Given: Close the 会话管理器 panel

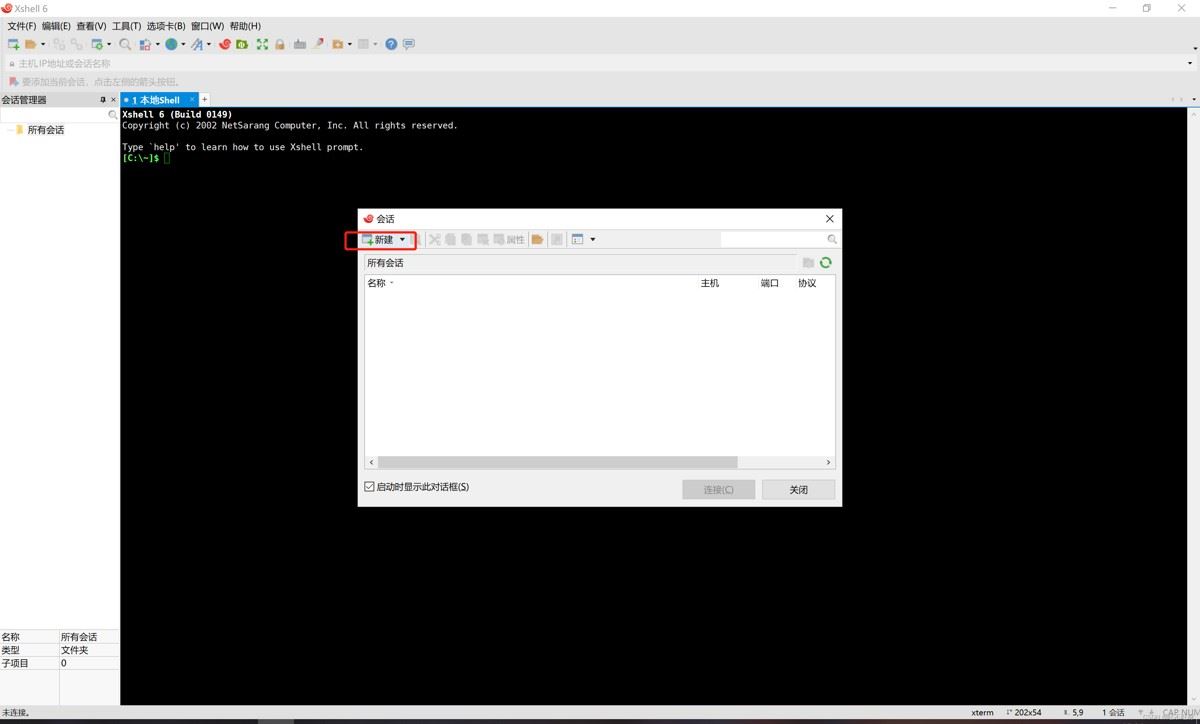Looking at the screenshot, I should coord(113,100).
